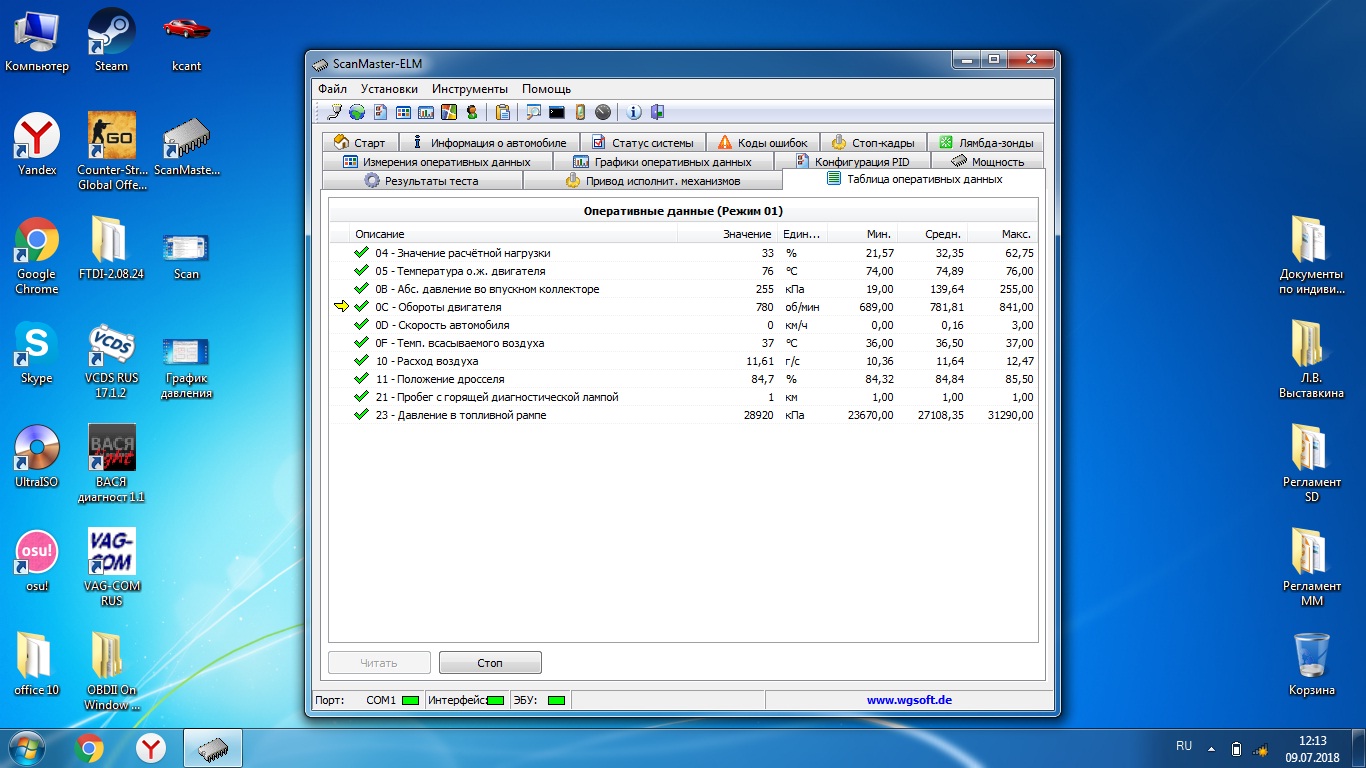The height and width of the screenshot is (768, 1366).
Task: Show hidden system tray icons arrow
Action: point(1211,747)
